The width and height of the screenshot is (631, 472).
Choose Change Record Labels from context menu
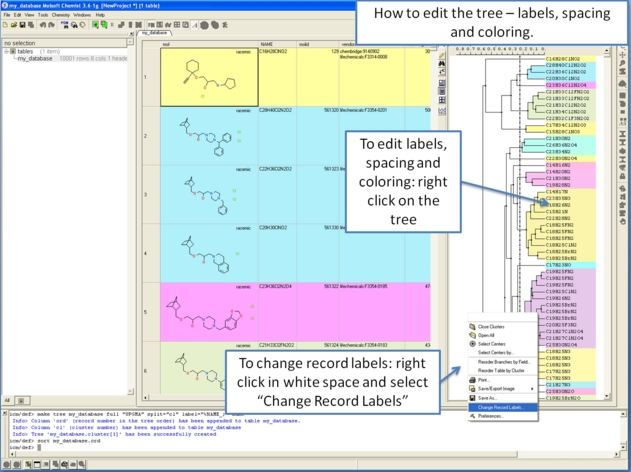click(500, 407)
